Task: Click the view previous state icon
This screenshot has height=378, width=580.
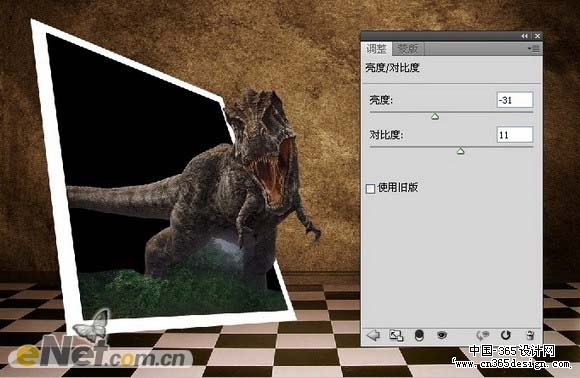Action: point(482,335)
